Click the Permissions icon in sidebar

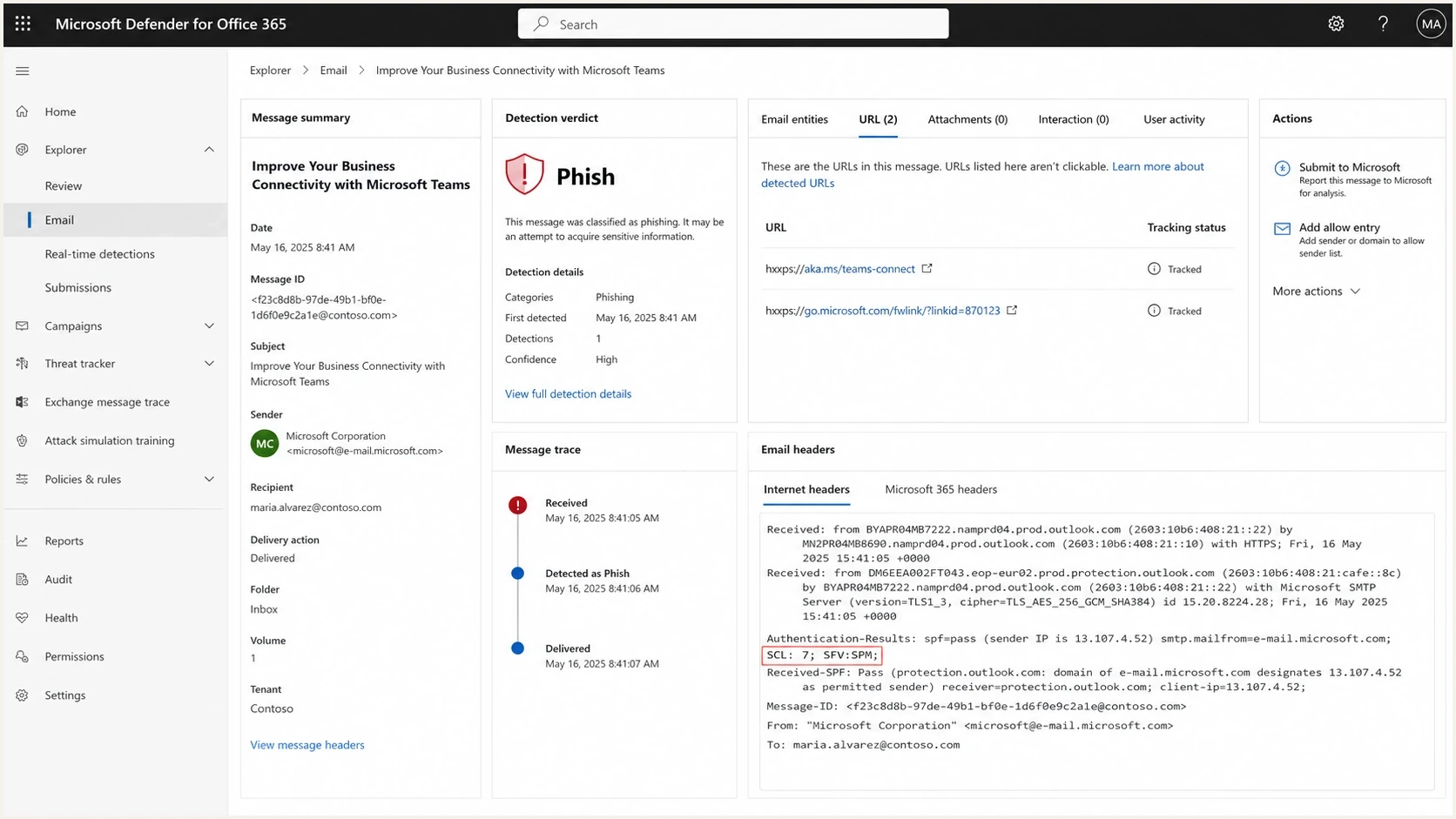[23, 656]
